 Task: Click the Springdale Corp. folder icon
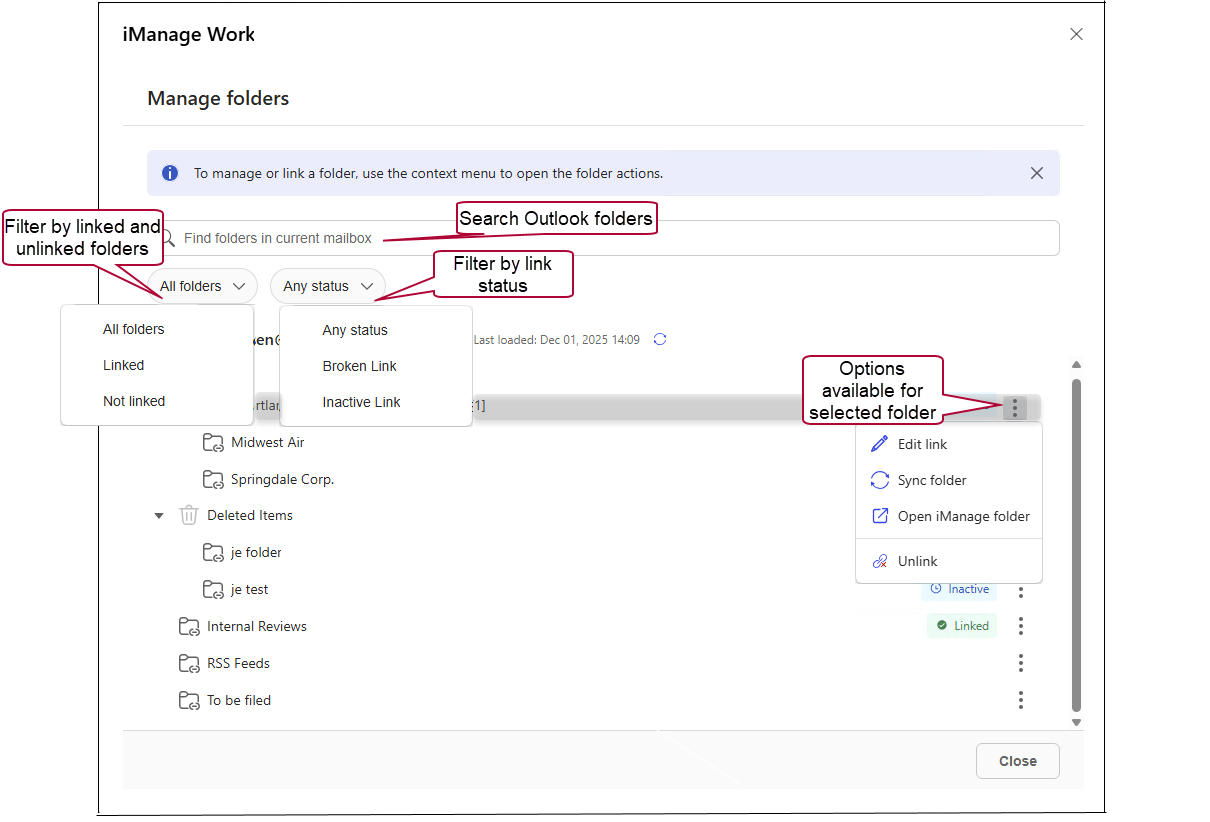pyautogui.click(x=213, y=479)
